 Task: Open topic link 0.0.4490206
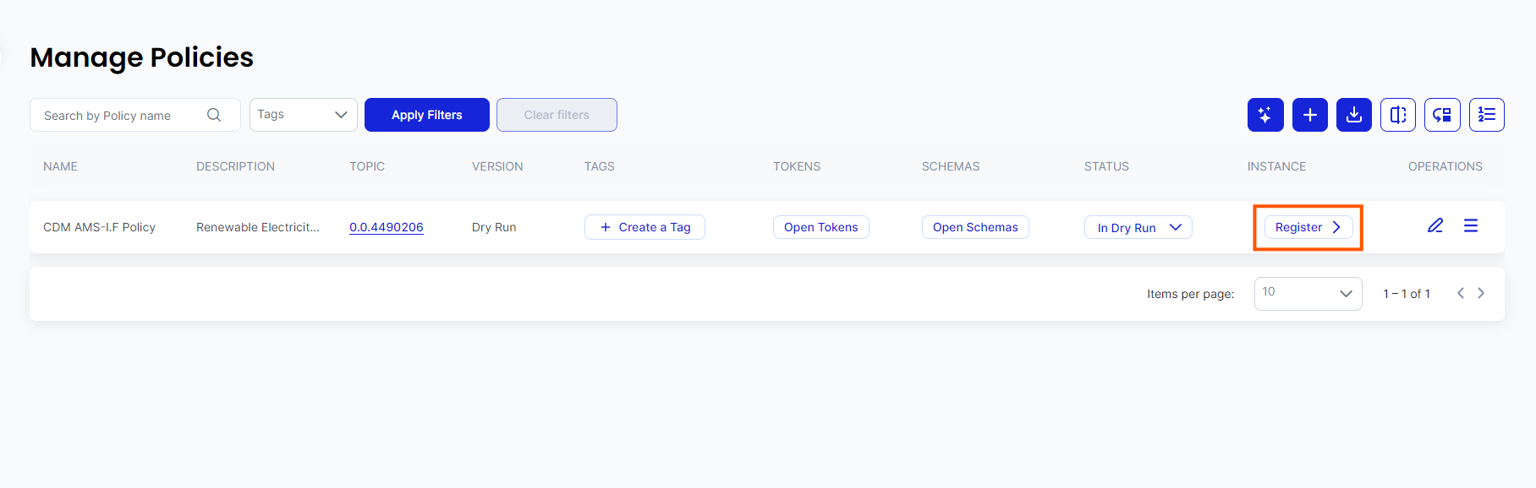(386, 227)
